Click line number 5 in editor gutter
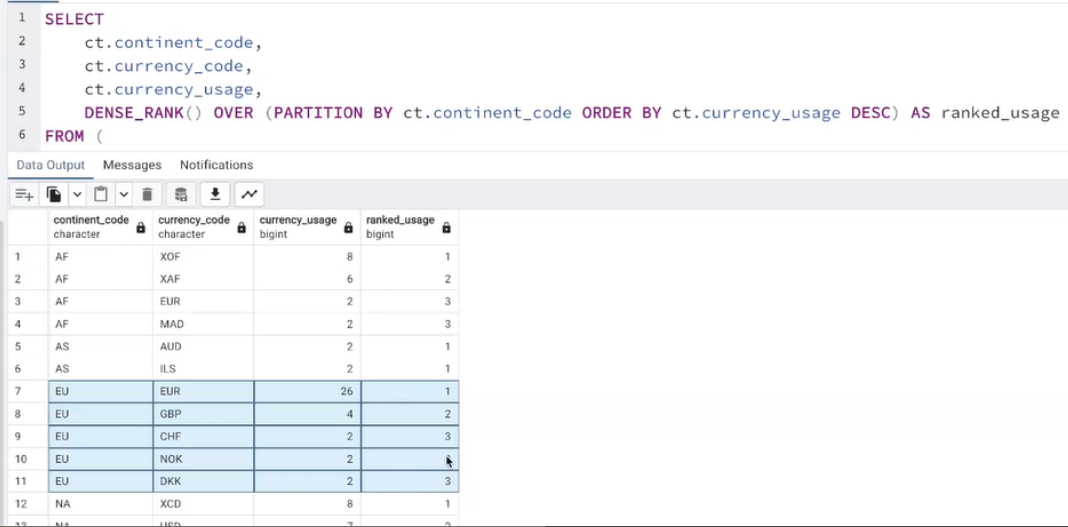 (22, 110)
